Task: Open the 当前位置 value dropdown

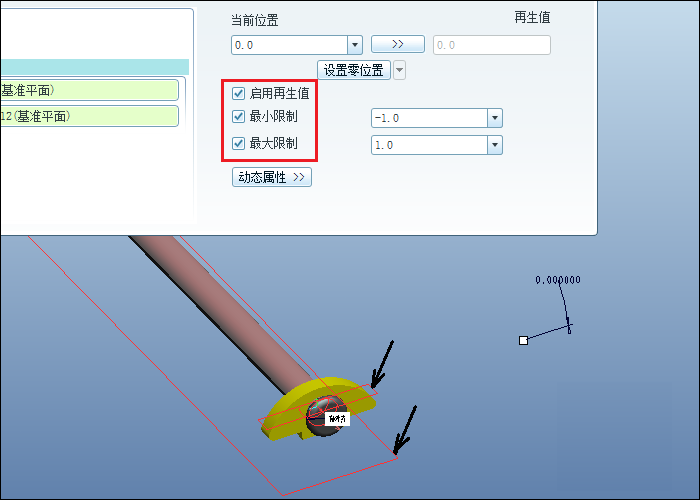Action: point(355,45)
